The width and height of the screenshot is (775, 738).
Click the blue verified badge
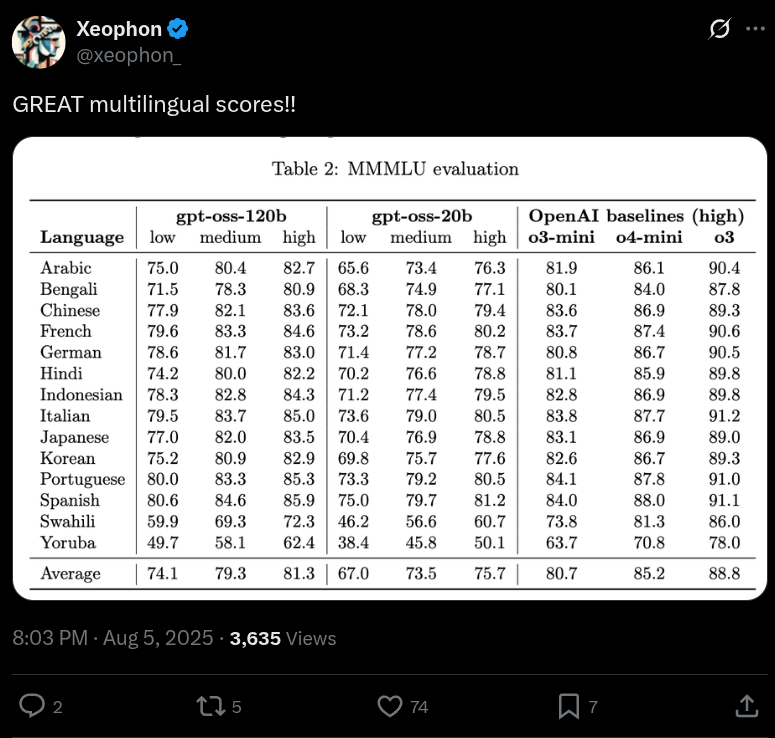point(179,30)
